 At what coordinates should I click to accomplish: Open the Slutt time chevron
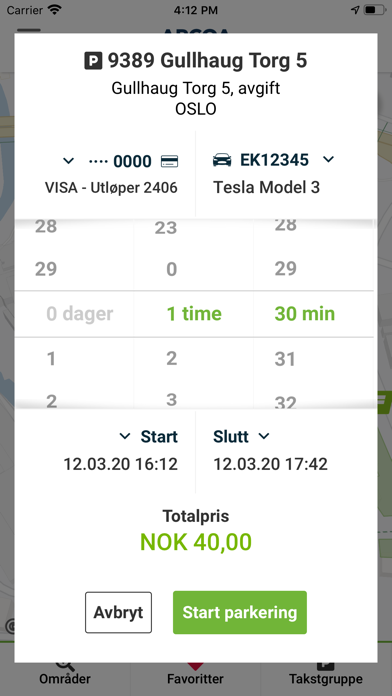pos(264,437)
